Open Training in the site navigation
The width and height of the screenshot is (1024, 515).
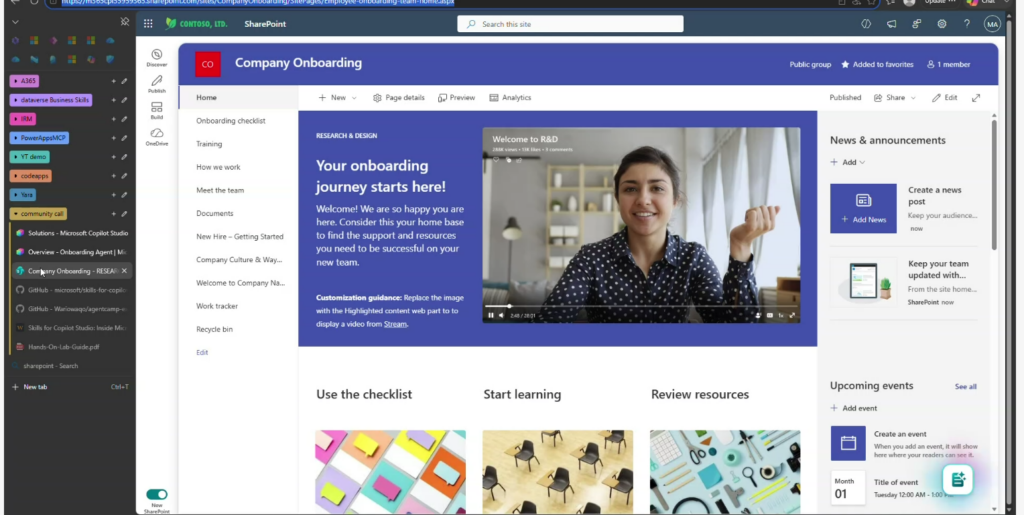pyautogui.click(x=209, y=144)
